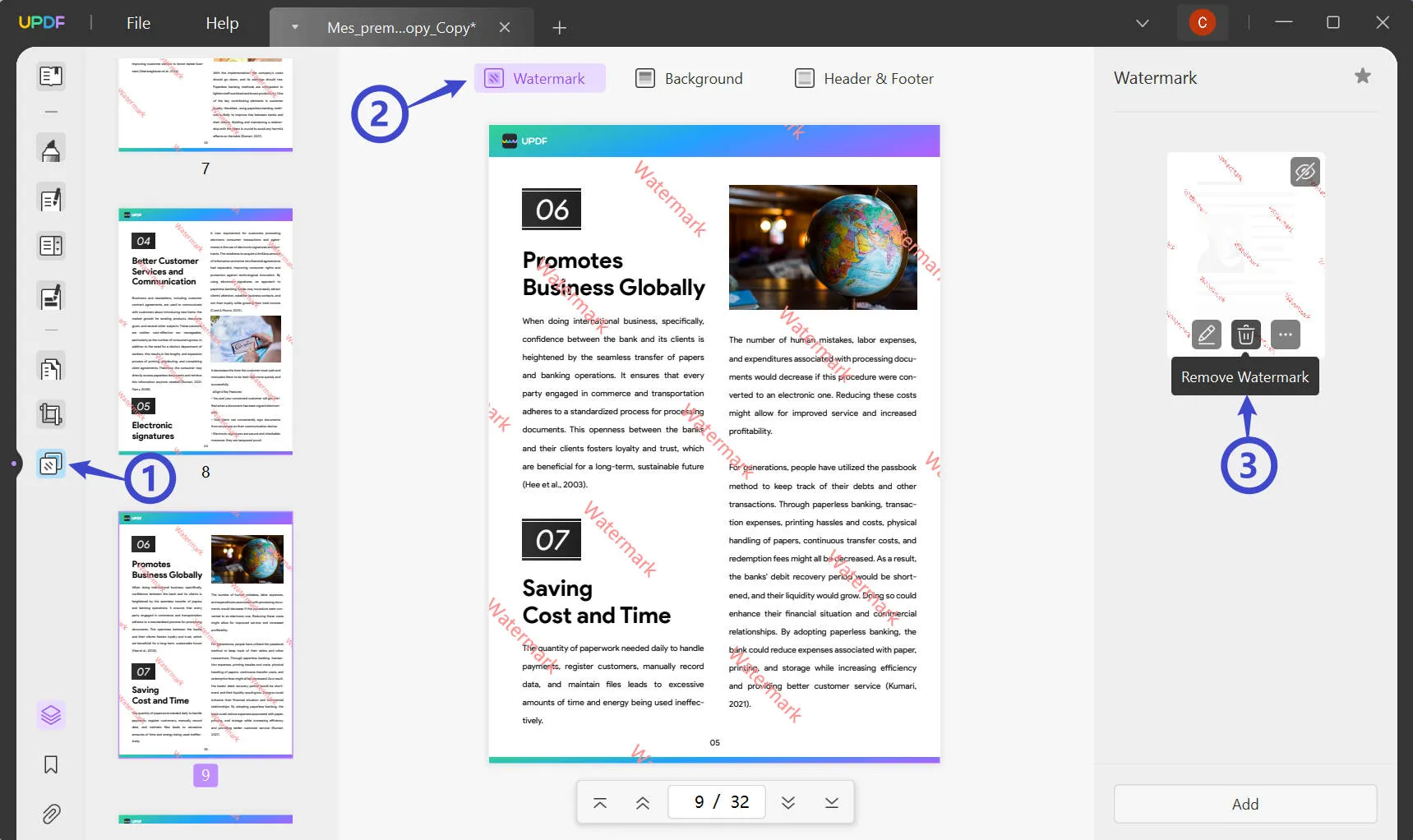Click the page 9 number label under thumbnail
This screenshot has width=1413, height=840.
pyautogui.click(x=205, y=775)
